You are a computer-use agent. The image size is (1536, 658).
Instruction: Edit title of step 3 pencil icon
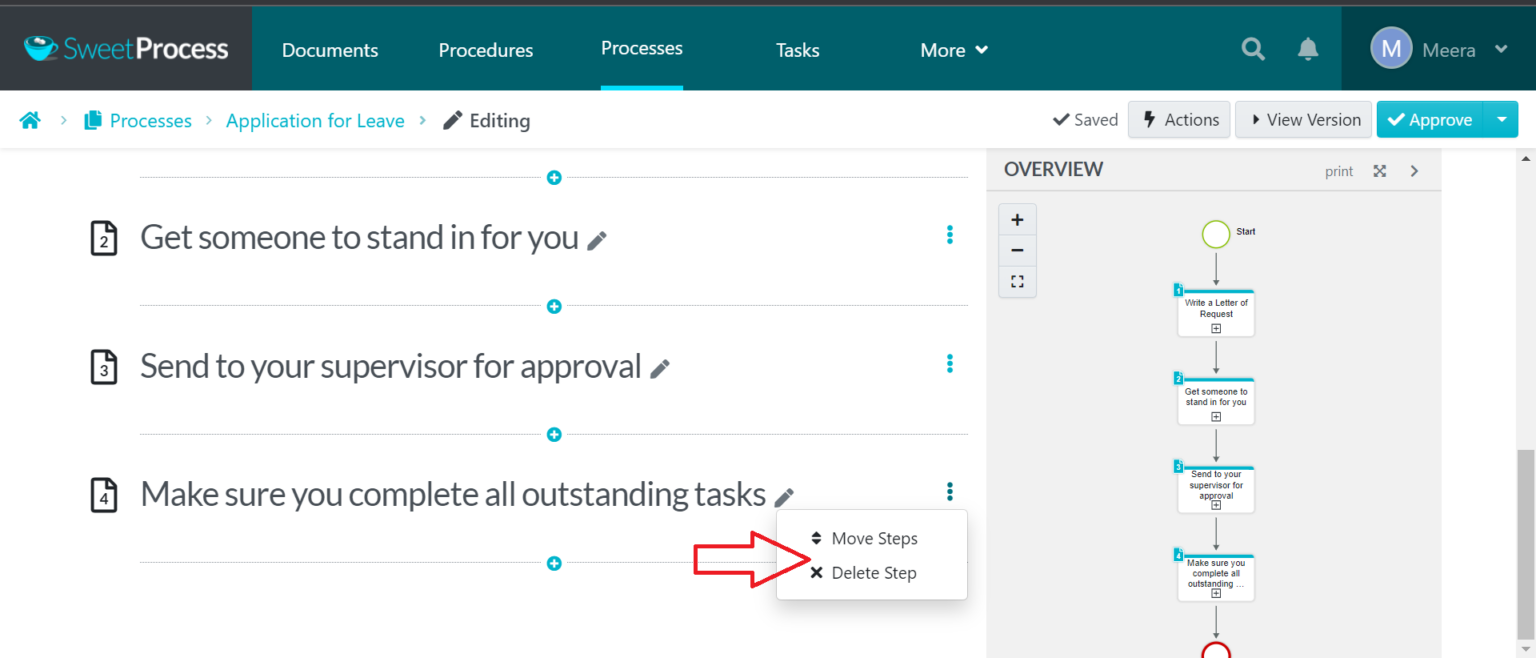(x=660, y=369)
